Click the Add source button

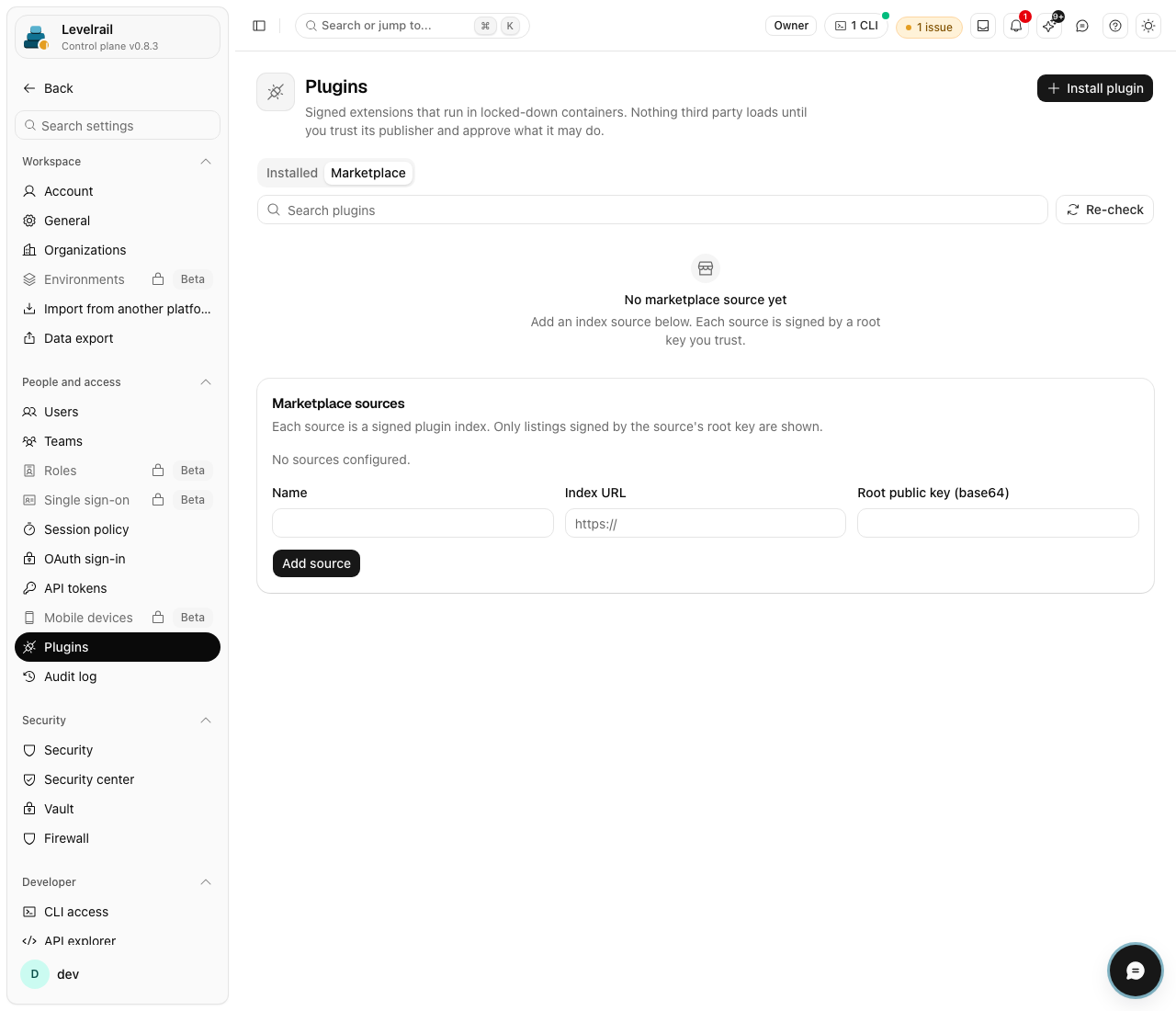[316, 563]
